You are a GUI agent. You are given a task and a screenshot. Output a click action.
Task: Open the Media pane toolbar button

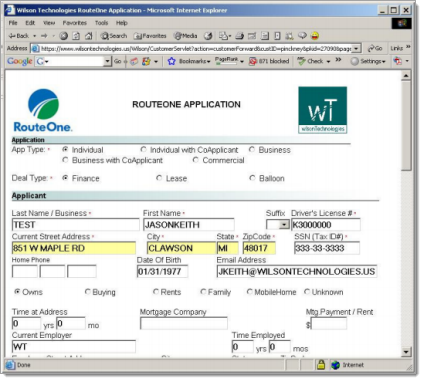coord(186,36)
